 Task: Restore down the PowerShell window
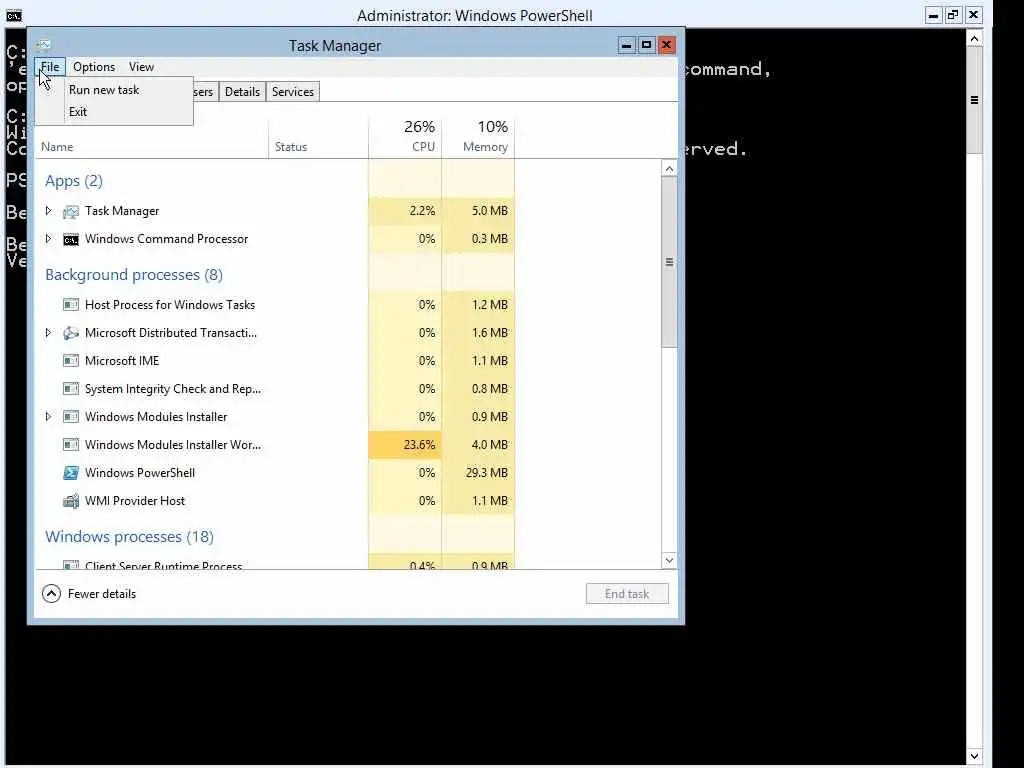click(x=953, y=15)
